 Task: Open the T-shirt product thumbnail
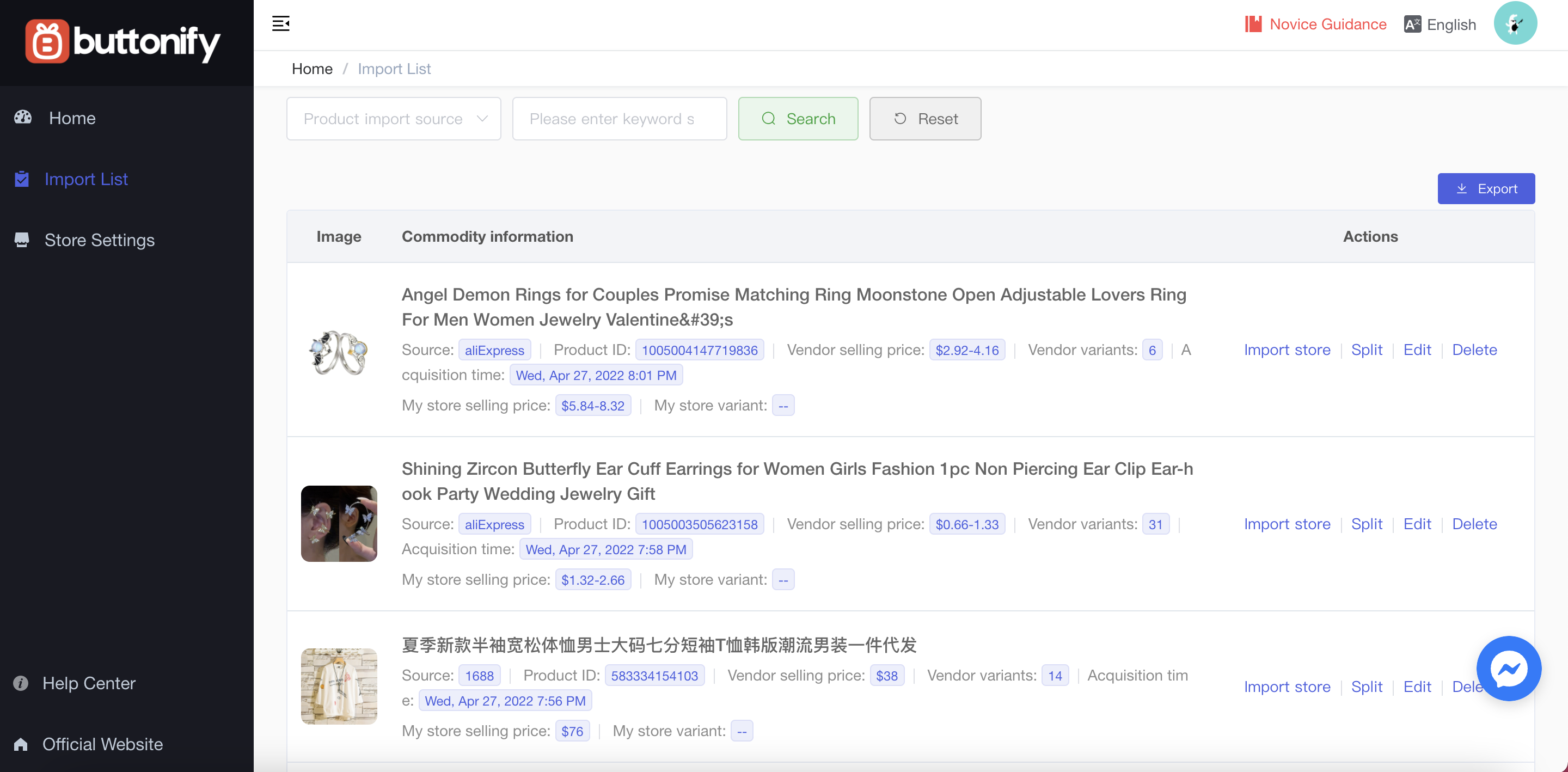coord(339,686)
